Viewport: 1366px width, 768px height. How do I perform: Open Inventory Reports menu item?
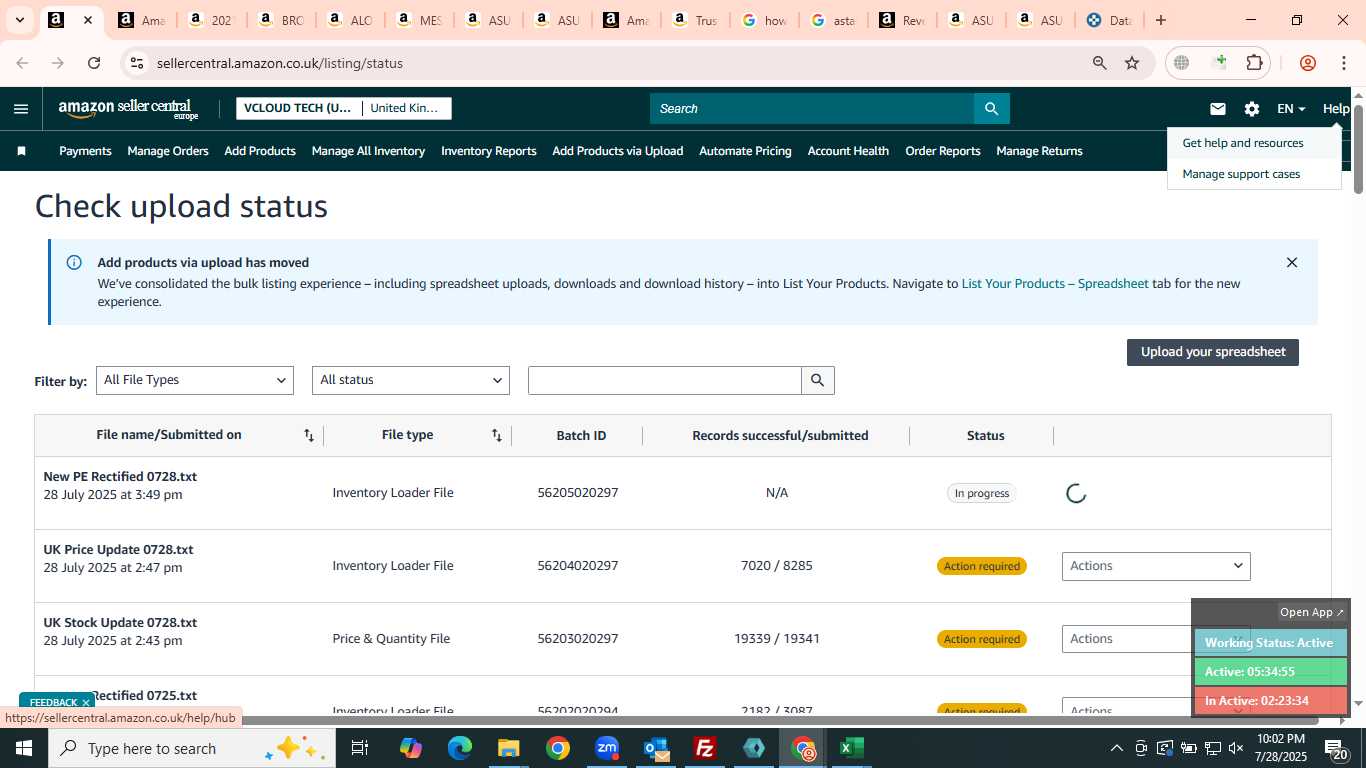click(x=489, y=151)
